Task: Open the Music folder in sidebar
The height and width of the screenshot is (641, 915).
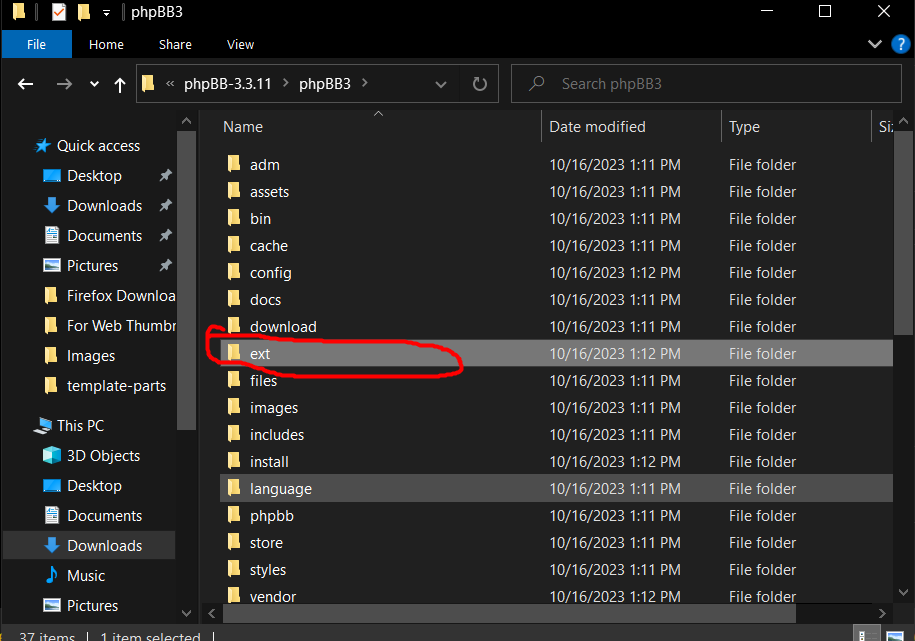Action: (86, 576)
